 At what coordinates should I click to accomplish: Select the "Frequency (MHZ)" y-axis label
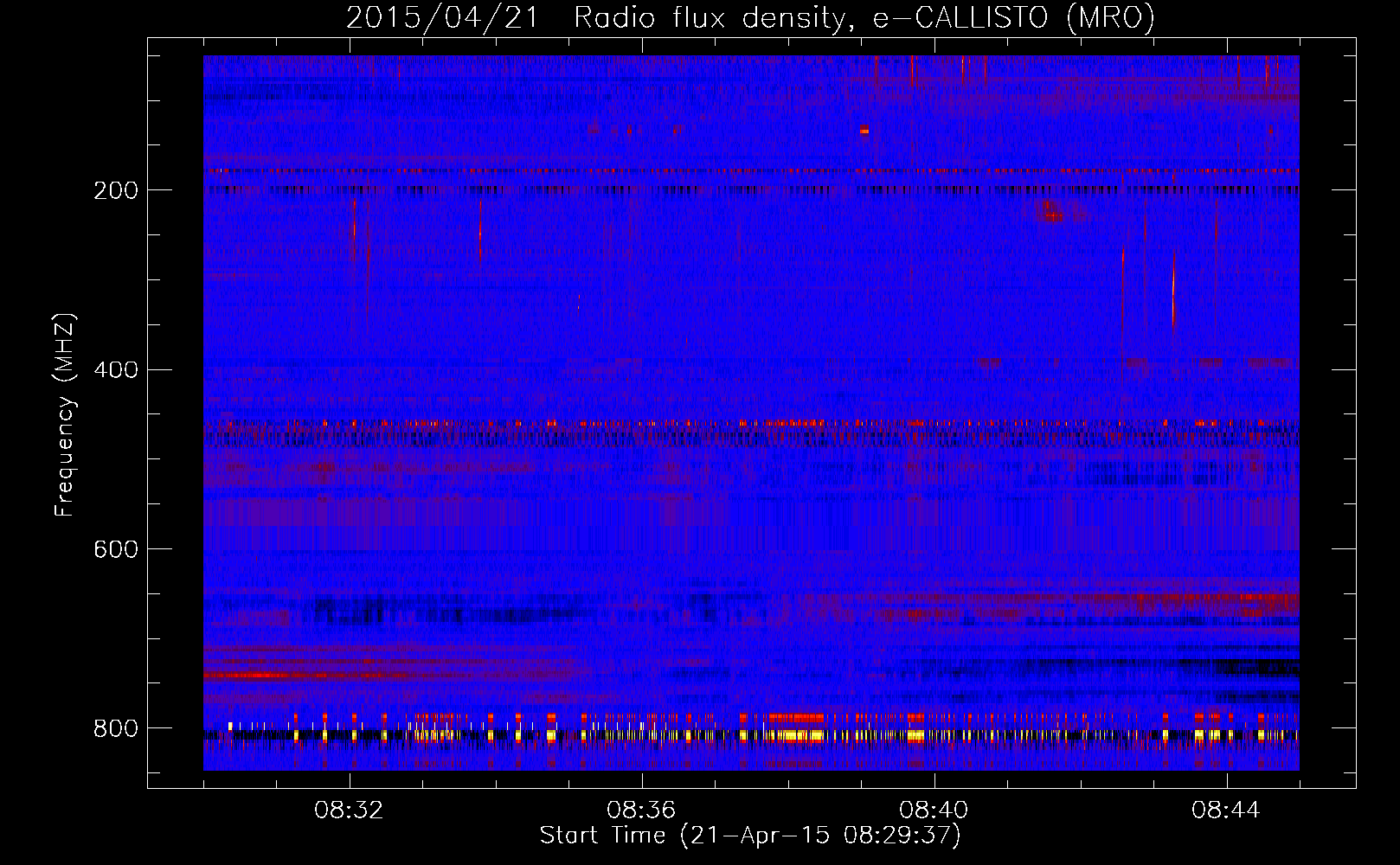65,414
